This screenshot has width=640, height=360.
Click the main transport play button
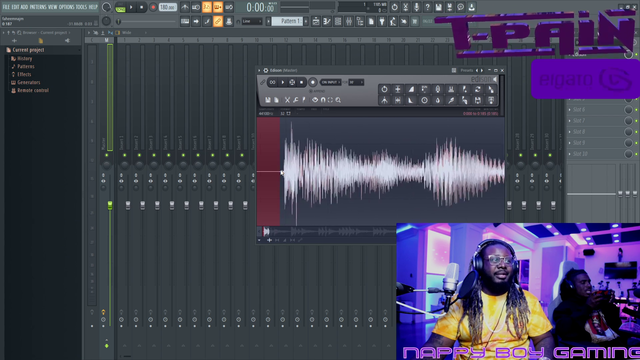131,7
